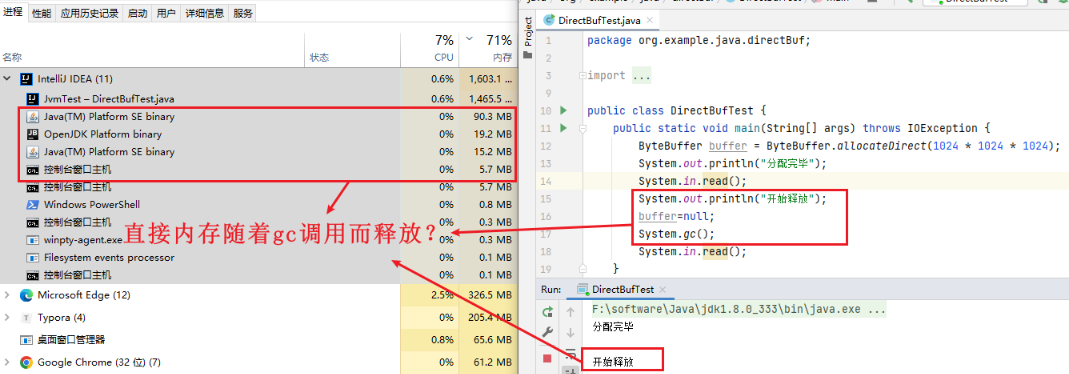Click the Google Chrome icon in process list
This screenshot has height=374, width=1069.
27,362
